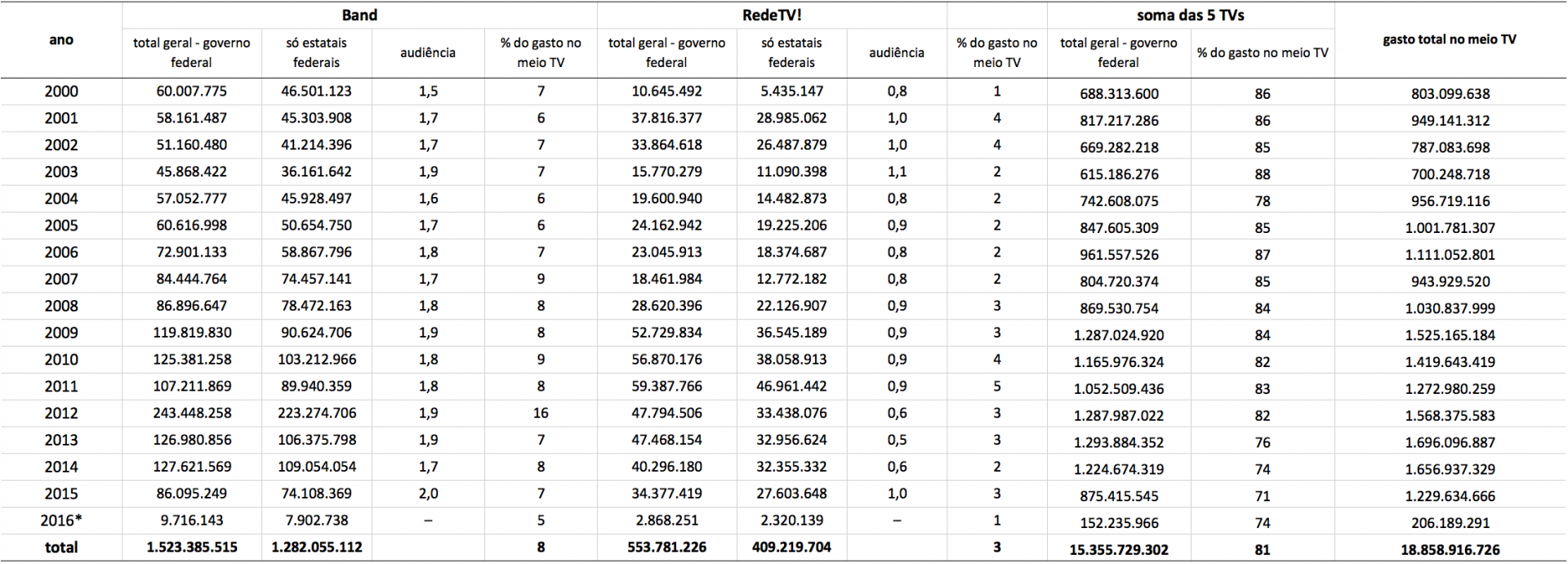Click the Band group header
Screen dimensions: 1568x564
(359, 15)
